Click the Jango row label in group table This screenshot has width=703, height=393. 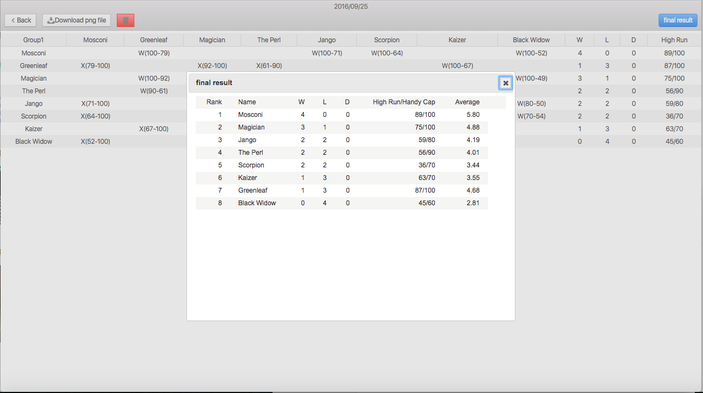tap(34, 104)
